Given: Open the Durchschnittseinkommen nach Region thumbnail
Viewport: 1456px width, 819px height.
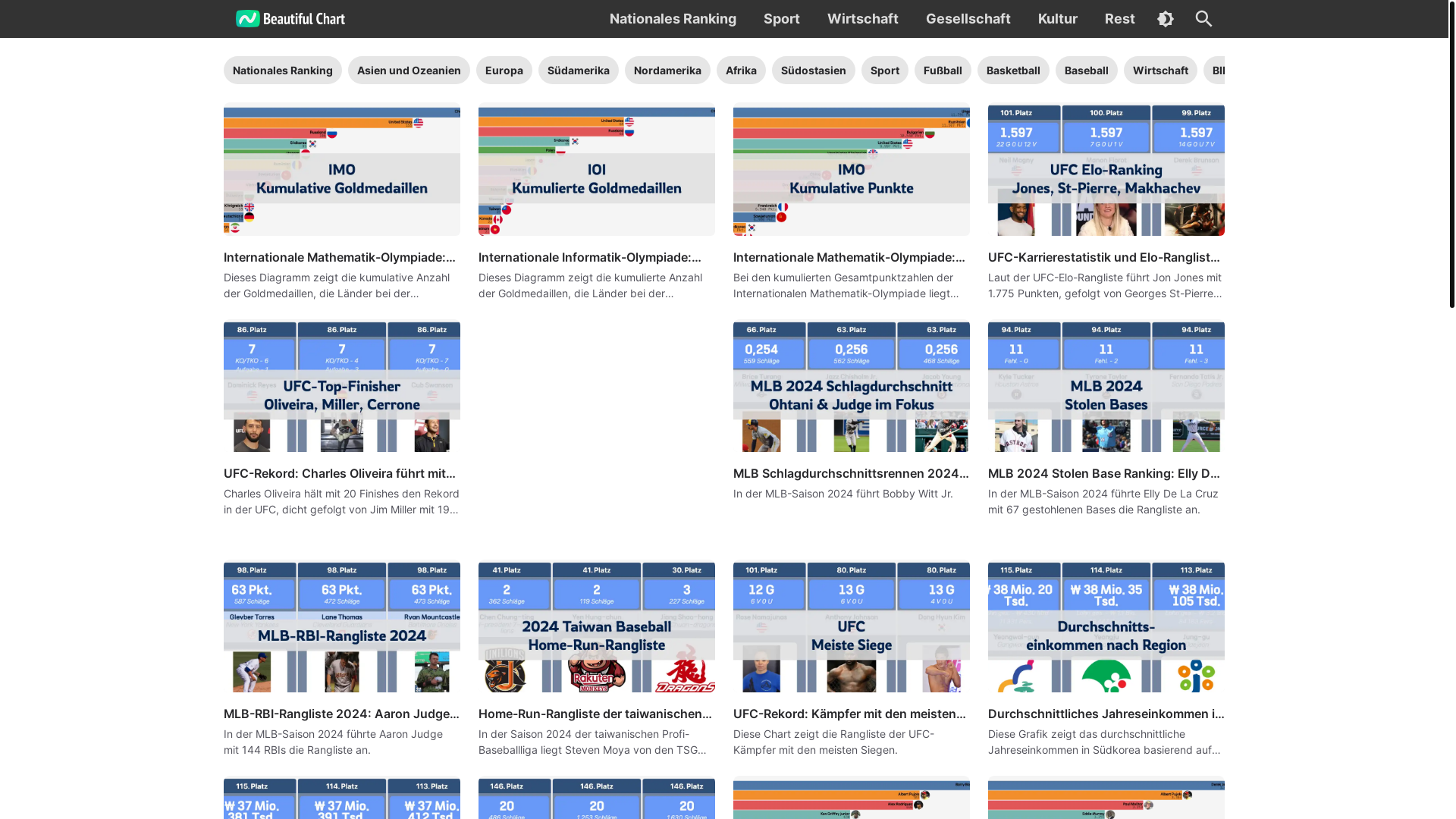Looking at the screenshot, I should coord(1106,627).
